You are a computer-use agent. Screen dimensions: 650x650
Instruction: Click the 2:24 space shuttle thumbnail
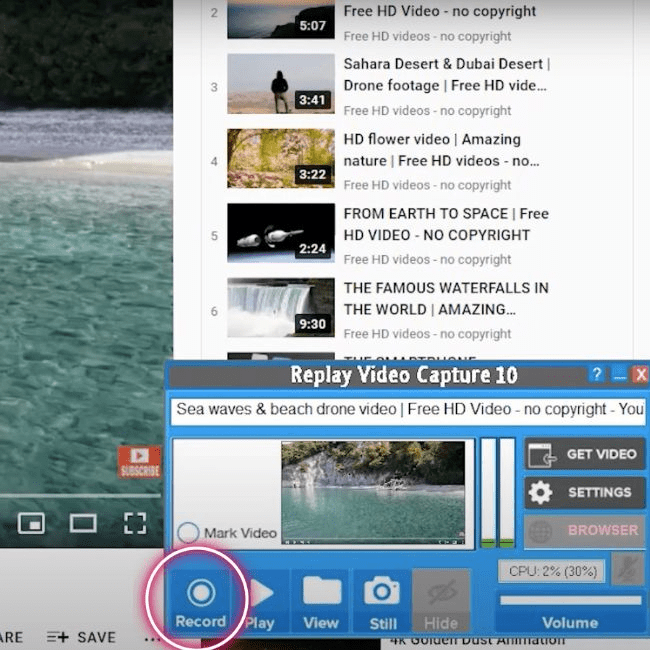point(281,233)
